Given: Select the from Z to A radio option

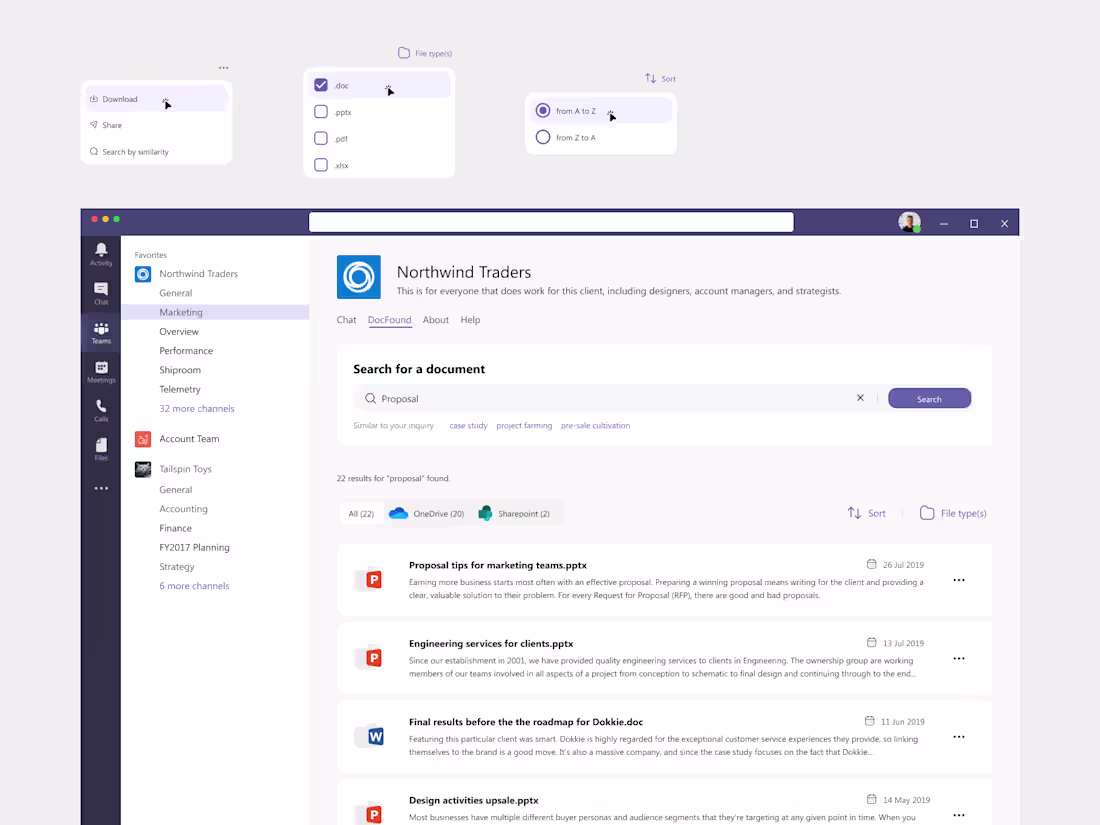Looking at the screenshot, I should click(x=542, y=138).
